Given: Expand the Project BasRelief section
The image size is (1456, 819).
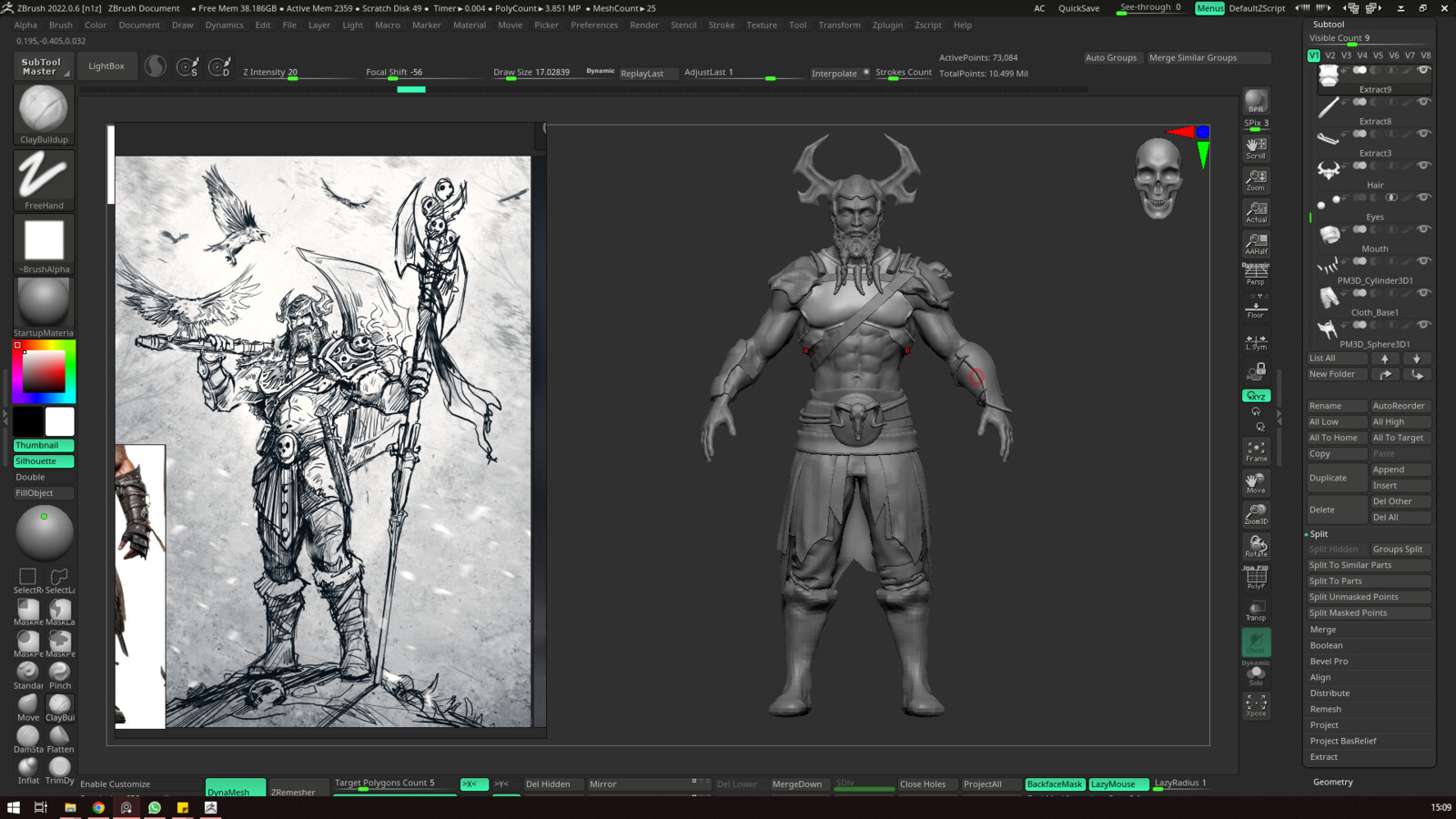Looking at the screenshot, I should [x=1343, y=741].
